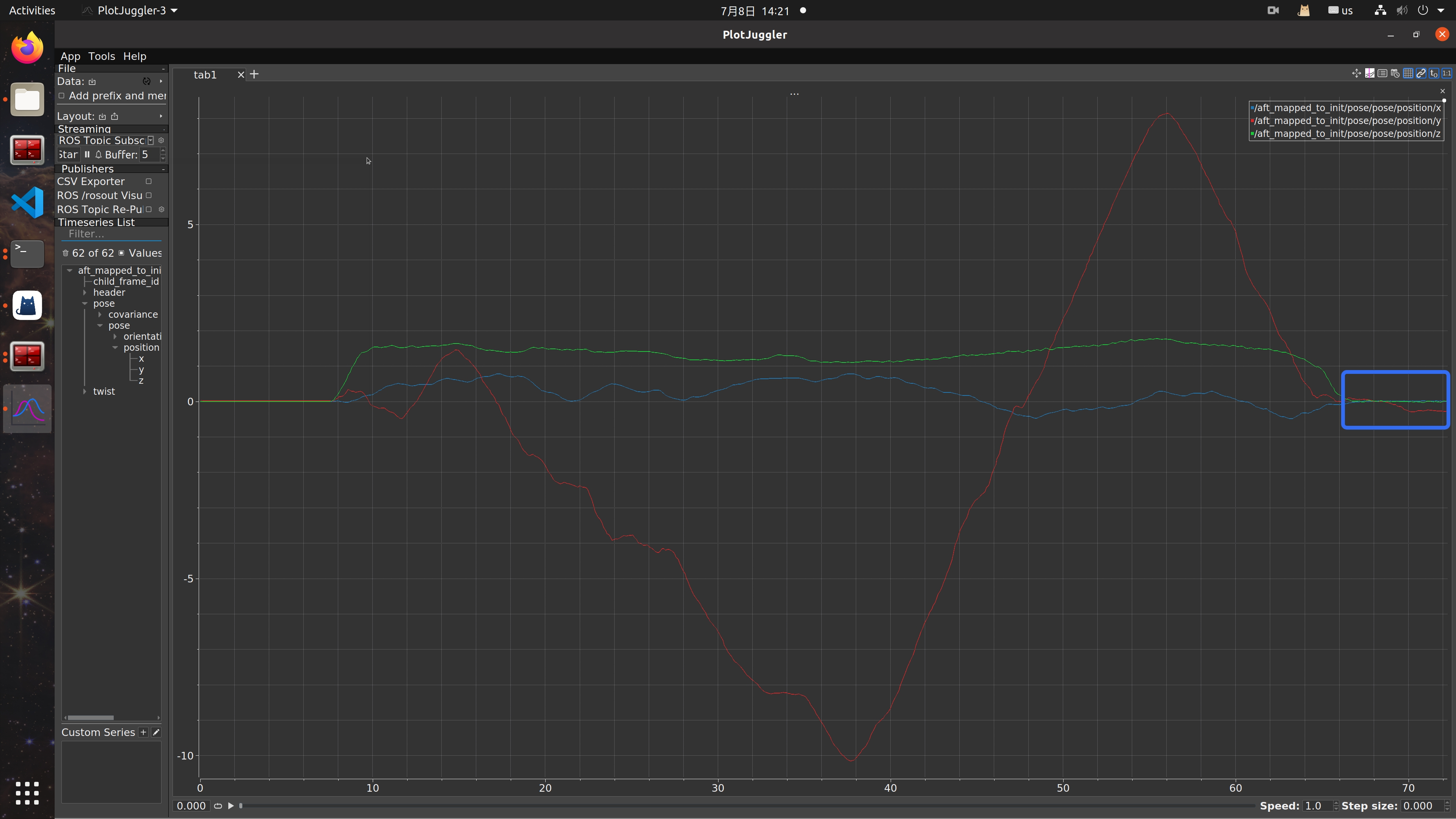Toggle the Values checkbox
Viewport: 1456px width, 819px height.
(x=121, y=253)
